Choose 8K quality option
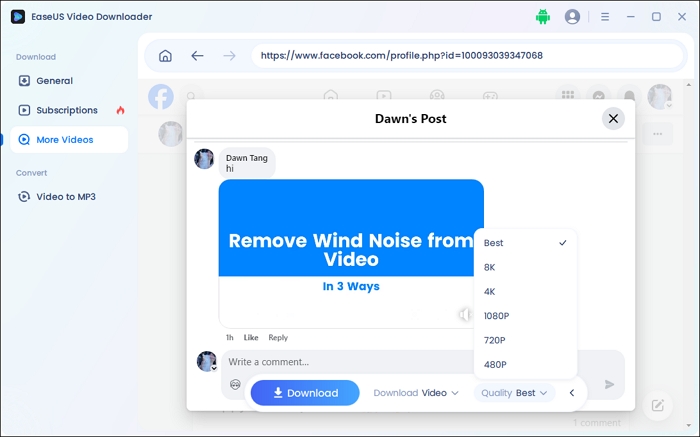 coord(525,267)
